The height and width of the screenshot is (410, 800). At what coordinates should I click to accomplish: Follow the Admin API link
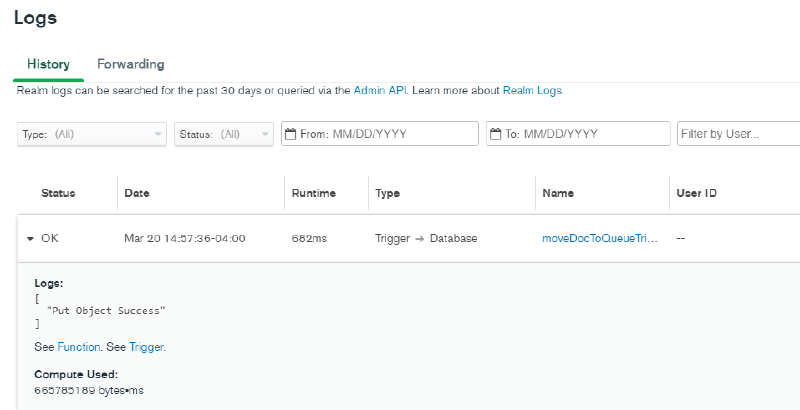coord(380,90)
